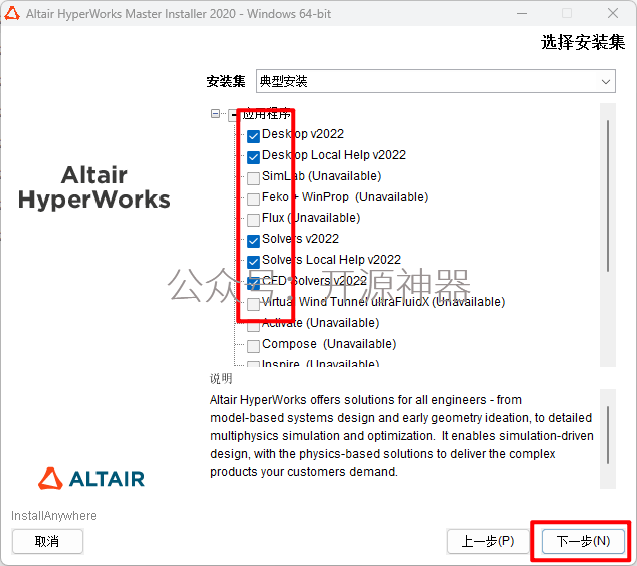Toggle the Feko + WinProp checkbox
This screenshot has height=566, width=637.
[254, 199]
